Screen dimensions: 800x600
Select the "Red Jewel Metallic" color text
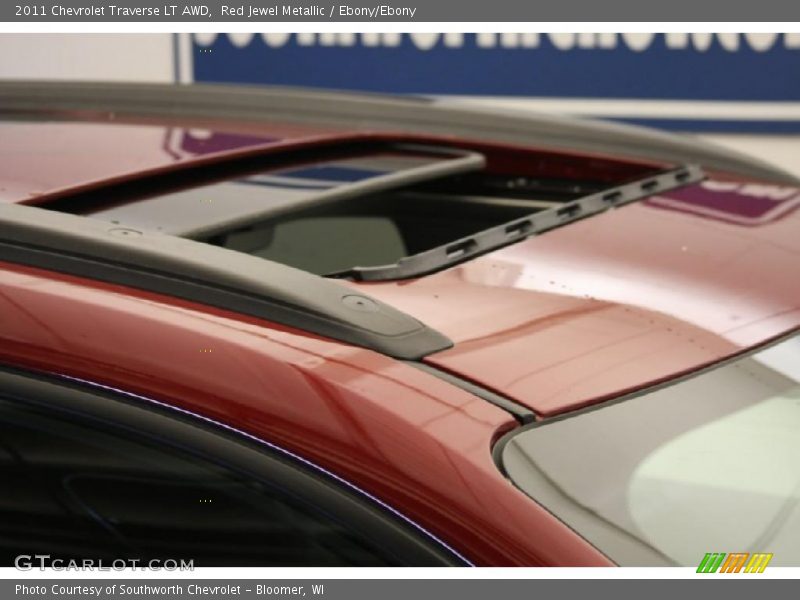click(x=275, y=11)
